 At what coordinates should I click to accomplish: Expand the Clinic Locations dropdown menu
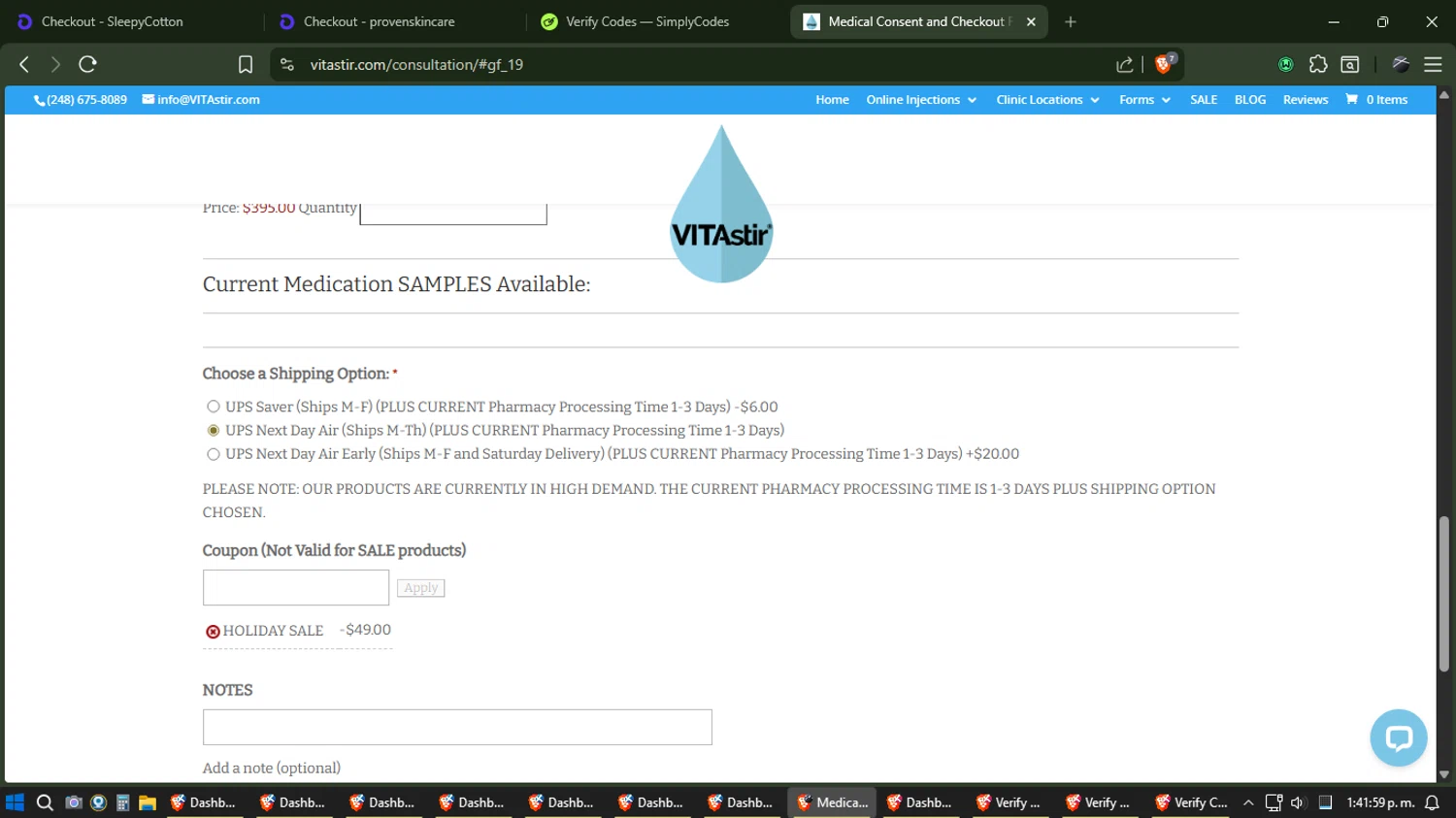coord(1047,100)
